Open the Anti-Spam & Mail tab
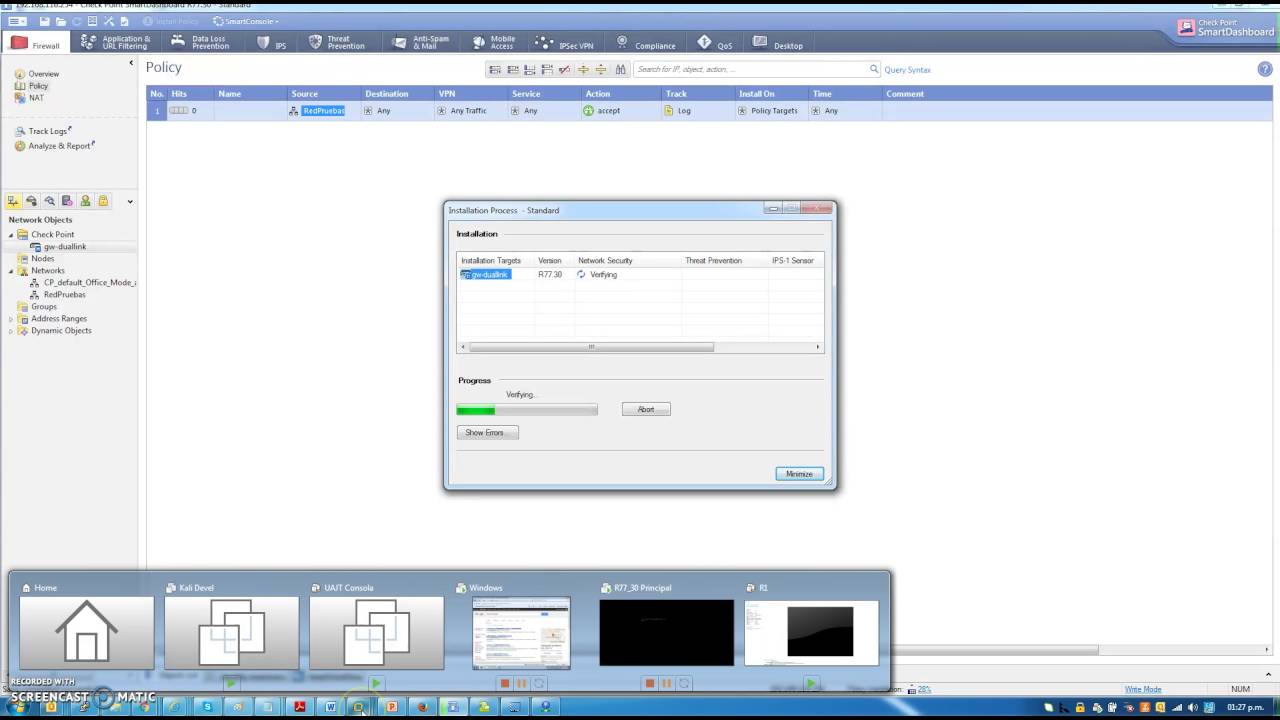The height and width of the screenshot is (720, 1280). [x=421, y=43]
